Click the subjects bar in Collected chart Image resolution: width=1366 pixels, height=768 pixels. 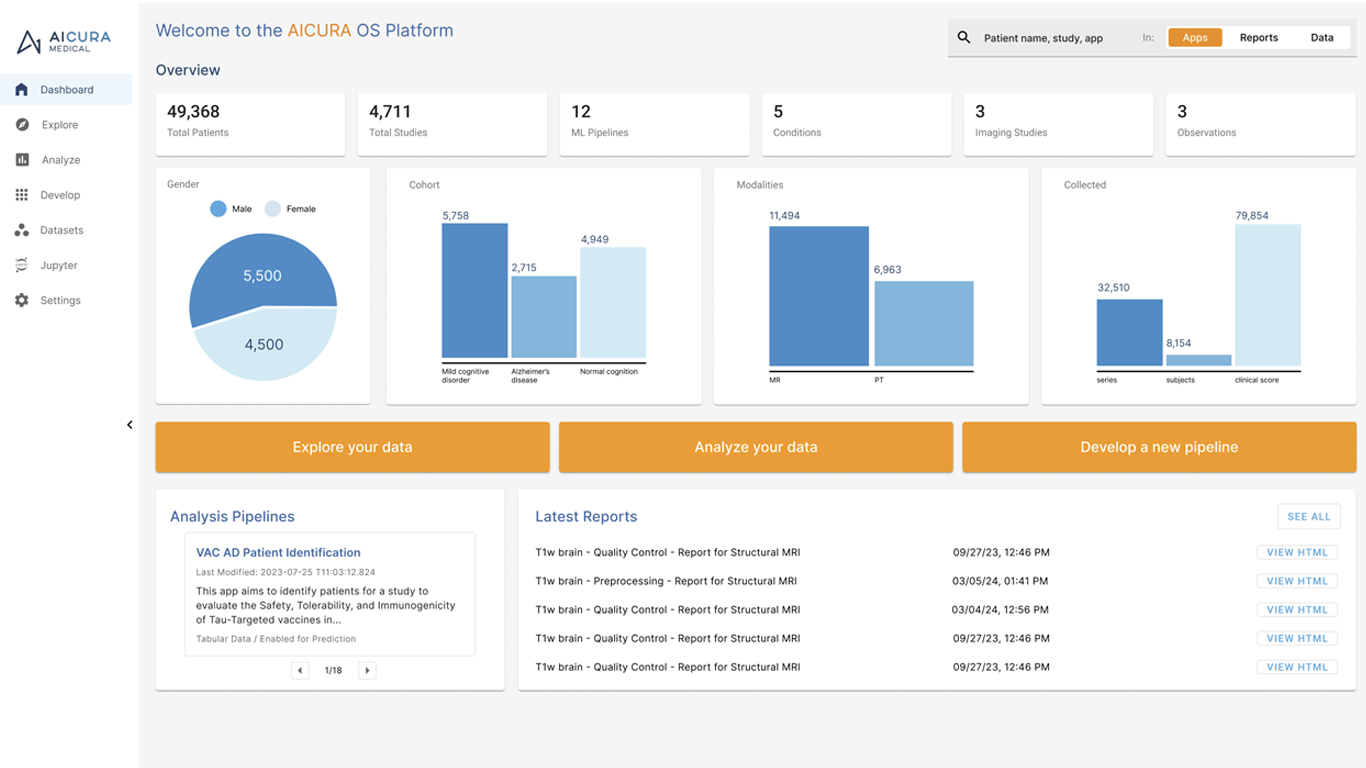click(1199, 360)
